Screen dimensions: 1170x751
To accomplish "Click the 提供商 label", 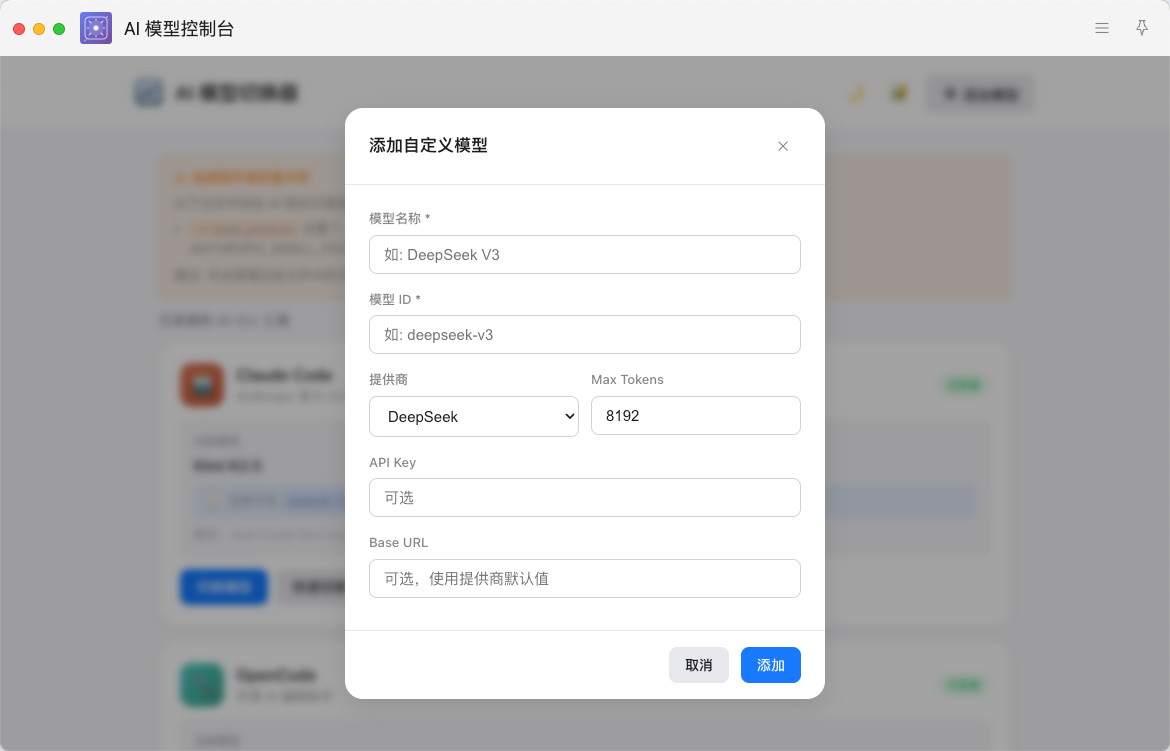I will pos(388,379).
